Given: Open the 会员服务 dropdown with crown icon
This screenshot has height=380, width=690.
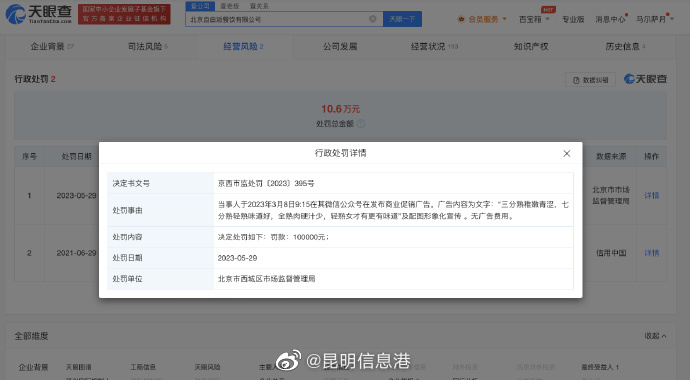Looking at the screenshot, I should tap(482, 19).
